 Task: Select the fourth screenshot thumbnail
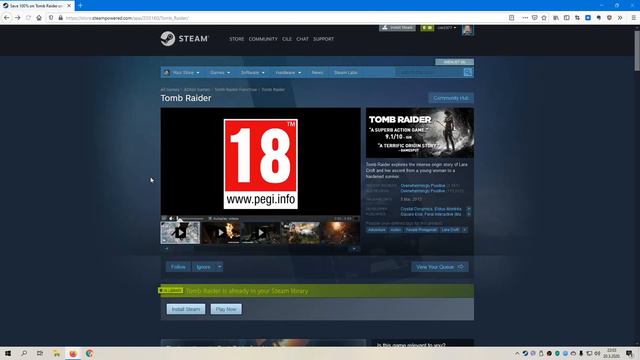pos(300,233)
